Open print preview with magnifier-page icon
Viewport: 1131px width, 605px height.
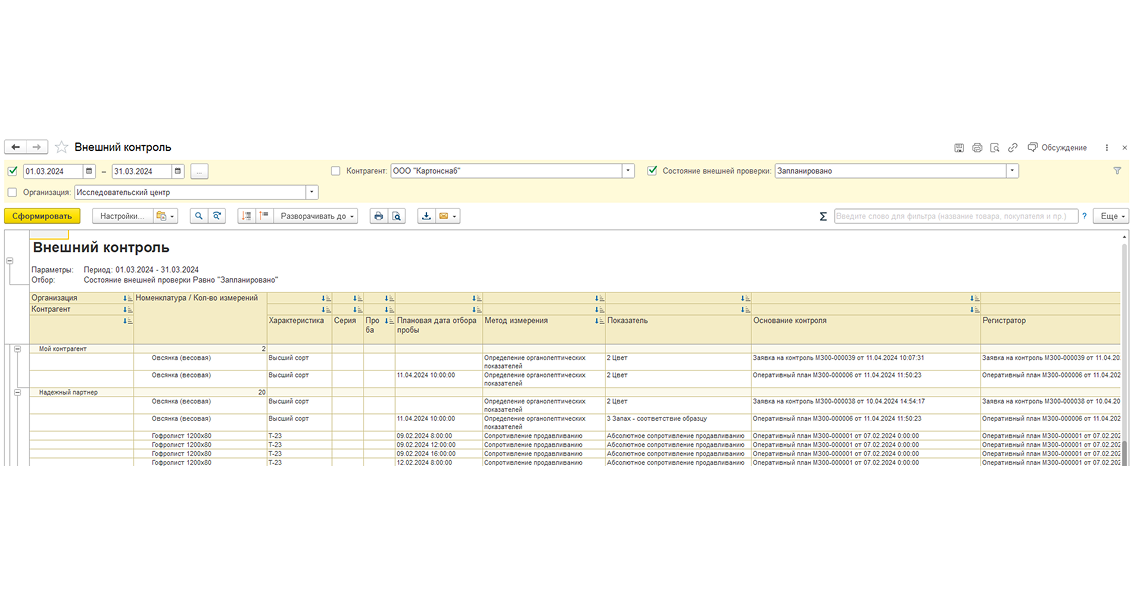(396, 216)
